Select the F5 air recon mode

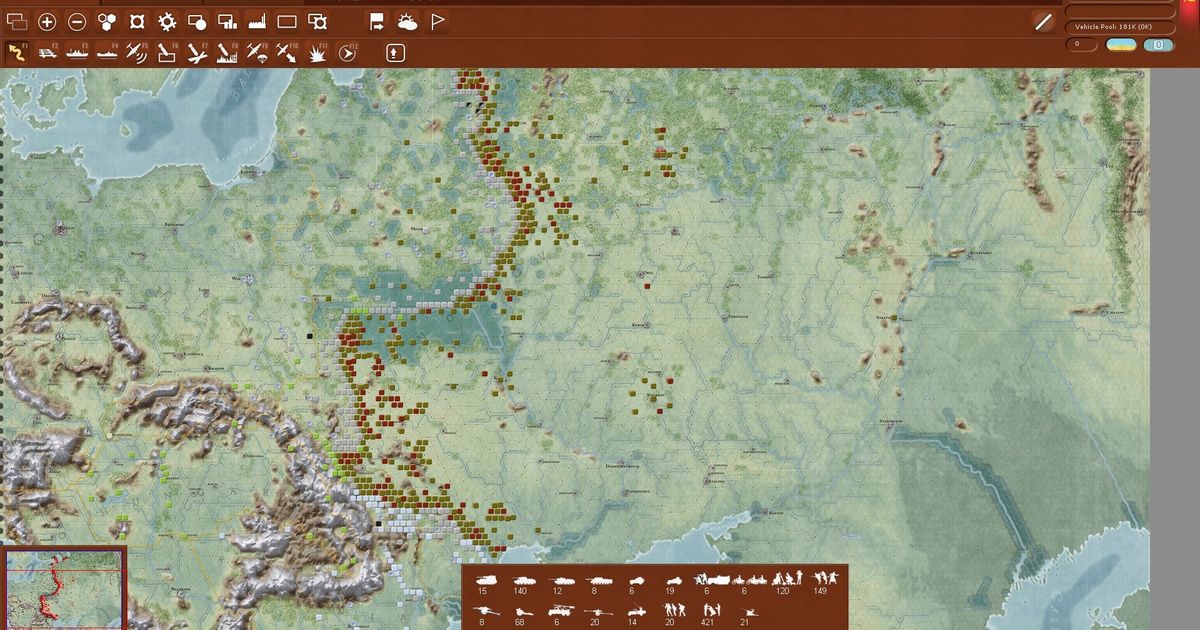[137, 51]
